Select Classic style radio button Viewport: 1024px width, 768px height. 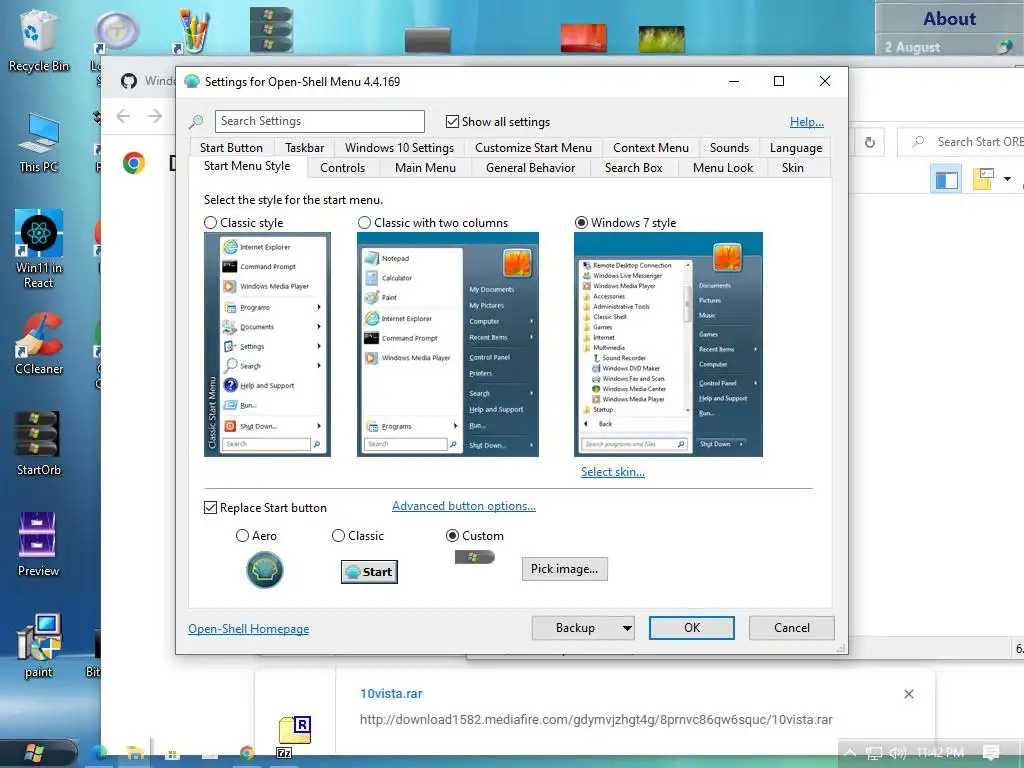pyautogui.click(x=210, y=223)
